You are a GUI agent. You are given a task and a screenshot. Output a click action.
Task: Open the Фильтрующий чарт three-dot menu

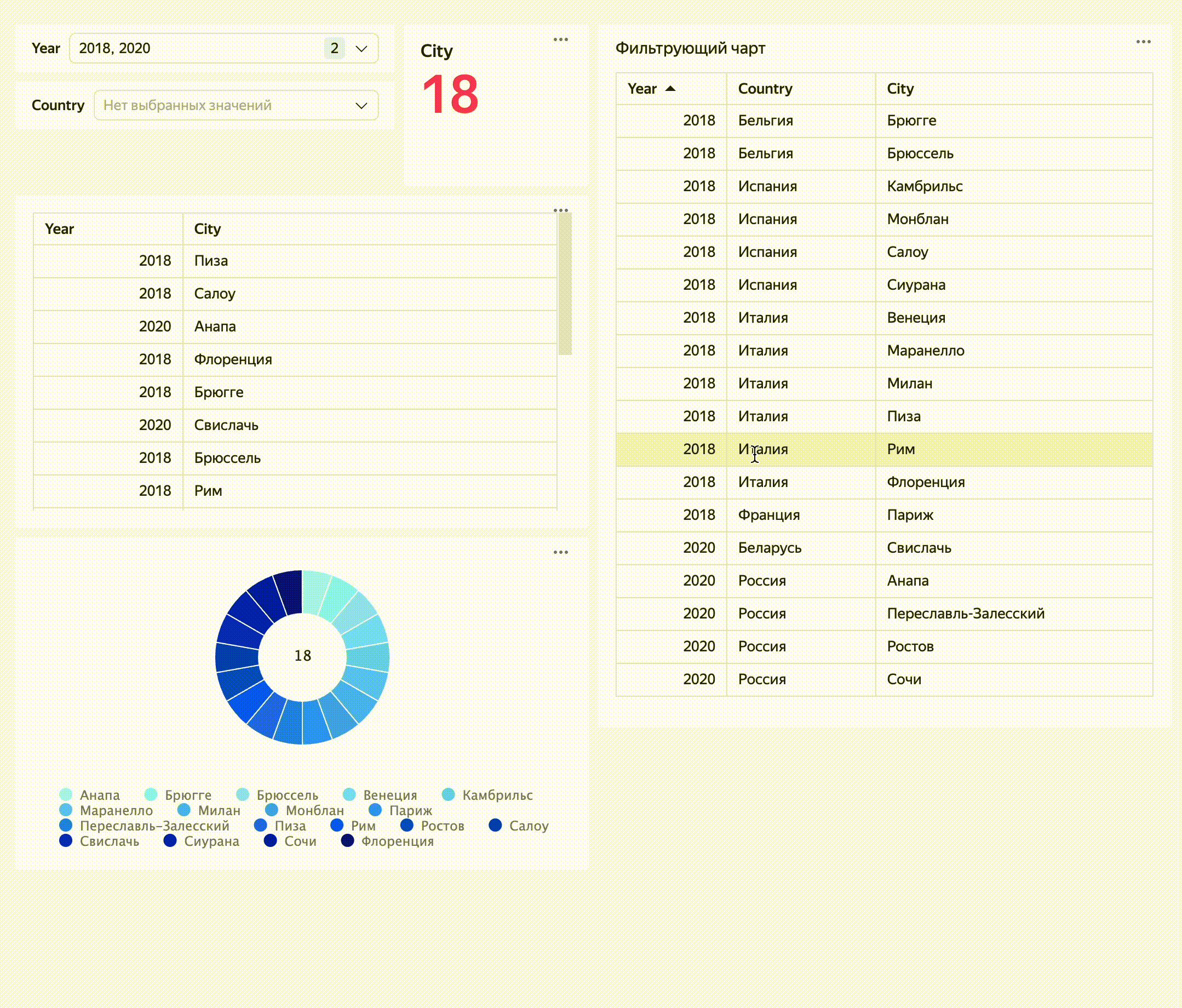(1143, 42)
